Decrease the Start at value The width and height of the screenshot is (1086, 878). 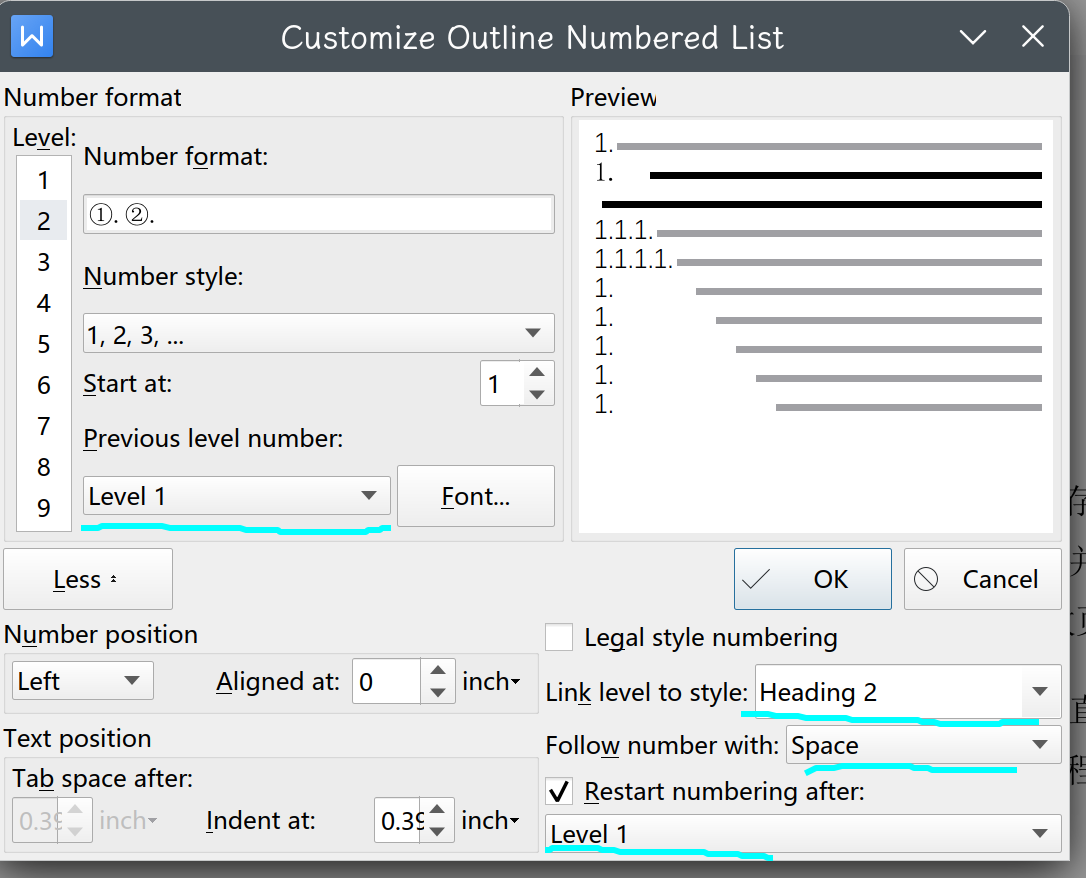[x=537, y=394]
